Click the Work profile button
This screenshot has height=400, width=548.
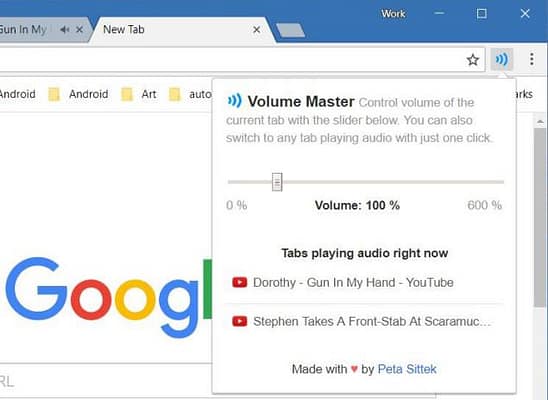[393, 14]
